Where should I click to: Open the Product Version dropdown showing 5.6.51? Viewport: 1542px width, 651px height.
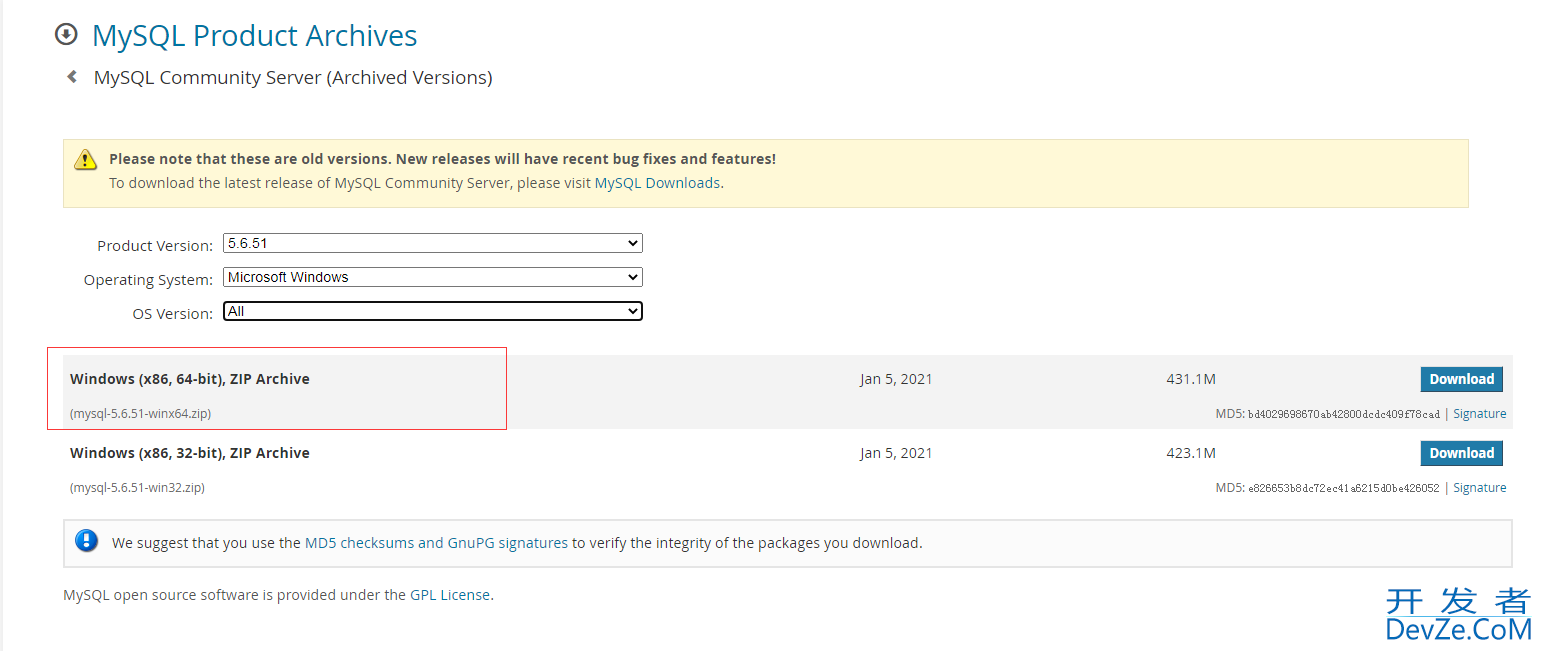point(433,243)
